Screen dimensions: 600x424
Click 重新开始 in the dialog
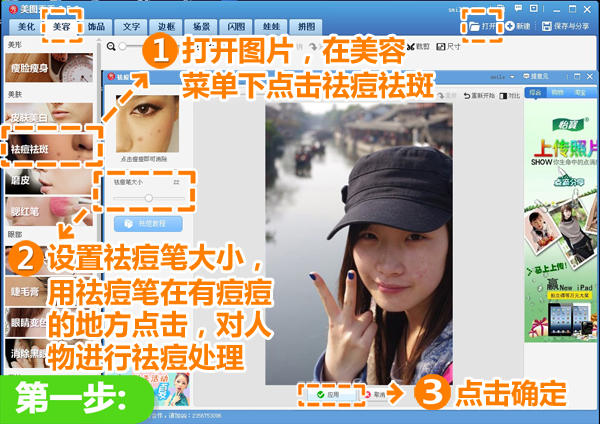479,96
